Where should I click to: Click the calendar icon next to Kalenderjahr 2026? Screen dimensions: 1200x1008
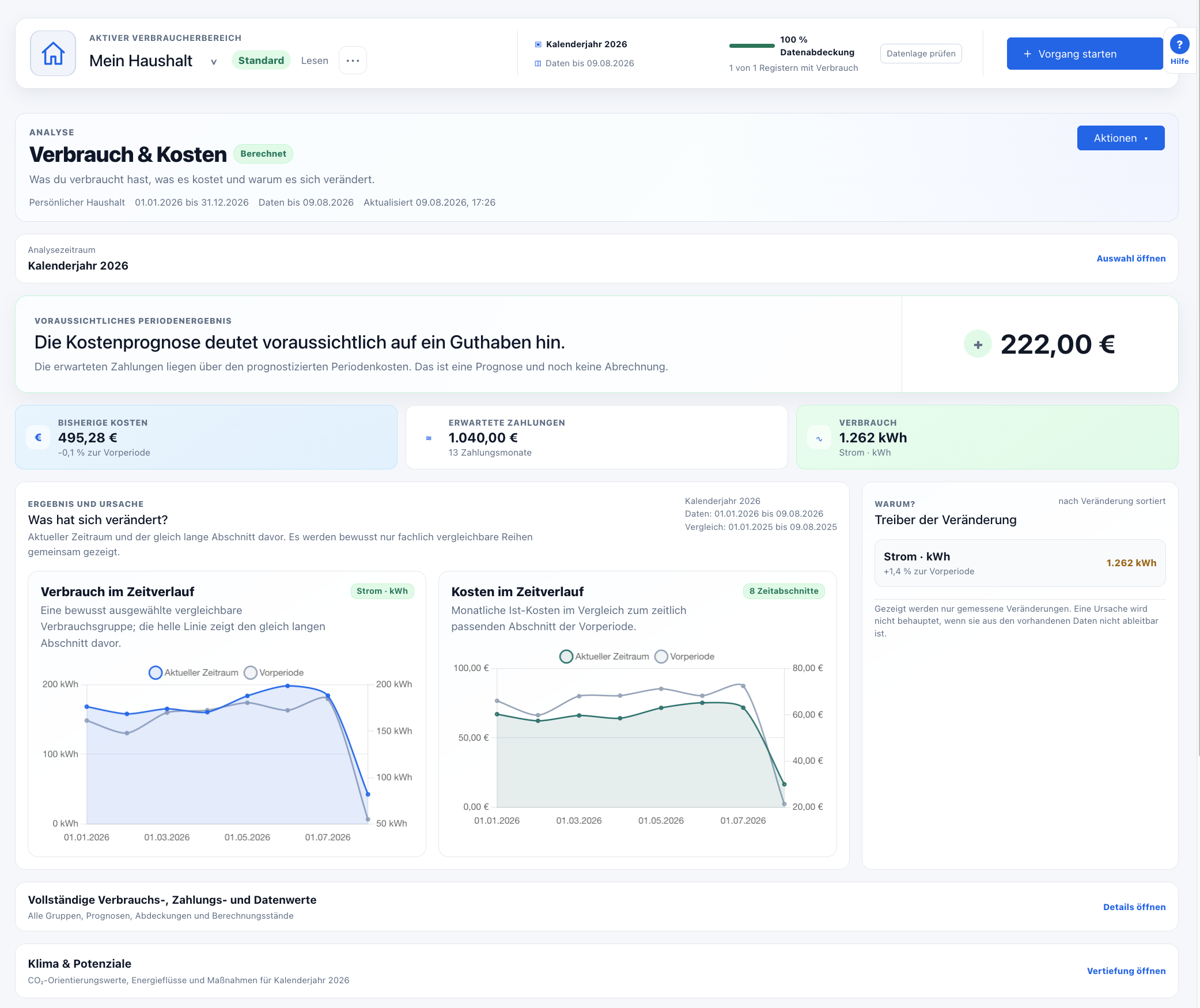pos(538,44)
